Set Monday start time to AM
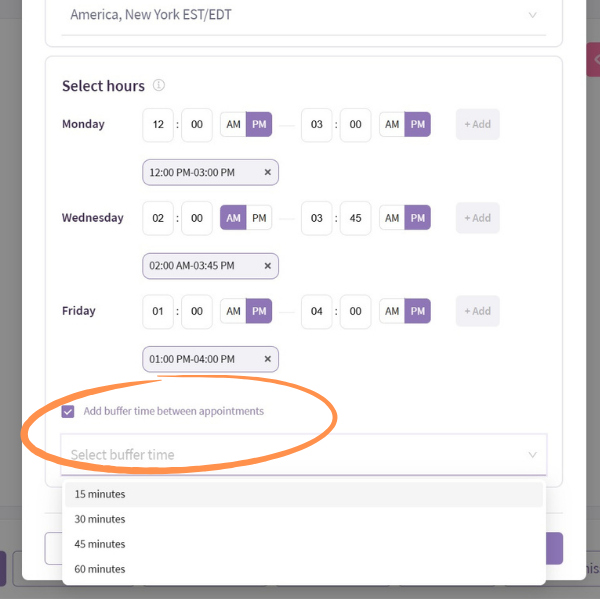Image resolution: width=600 pixels, height=600 pixels. [x=233, y=125]
